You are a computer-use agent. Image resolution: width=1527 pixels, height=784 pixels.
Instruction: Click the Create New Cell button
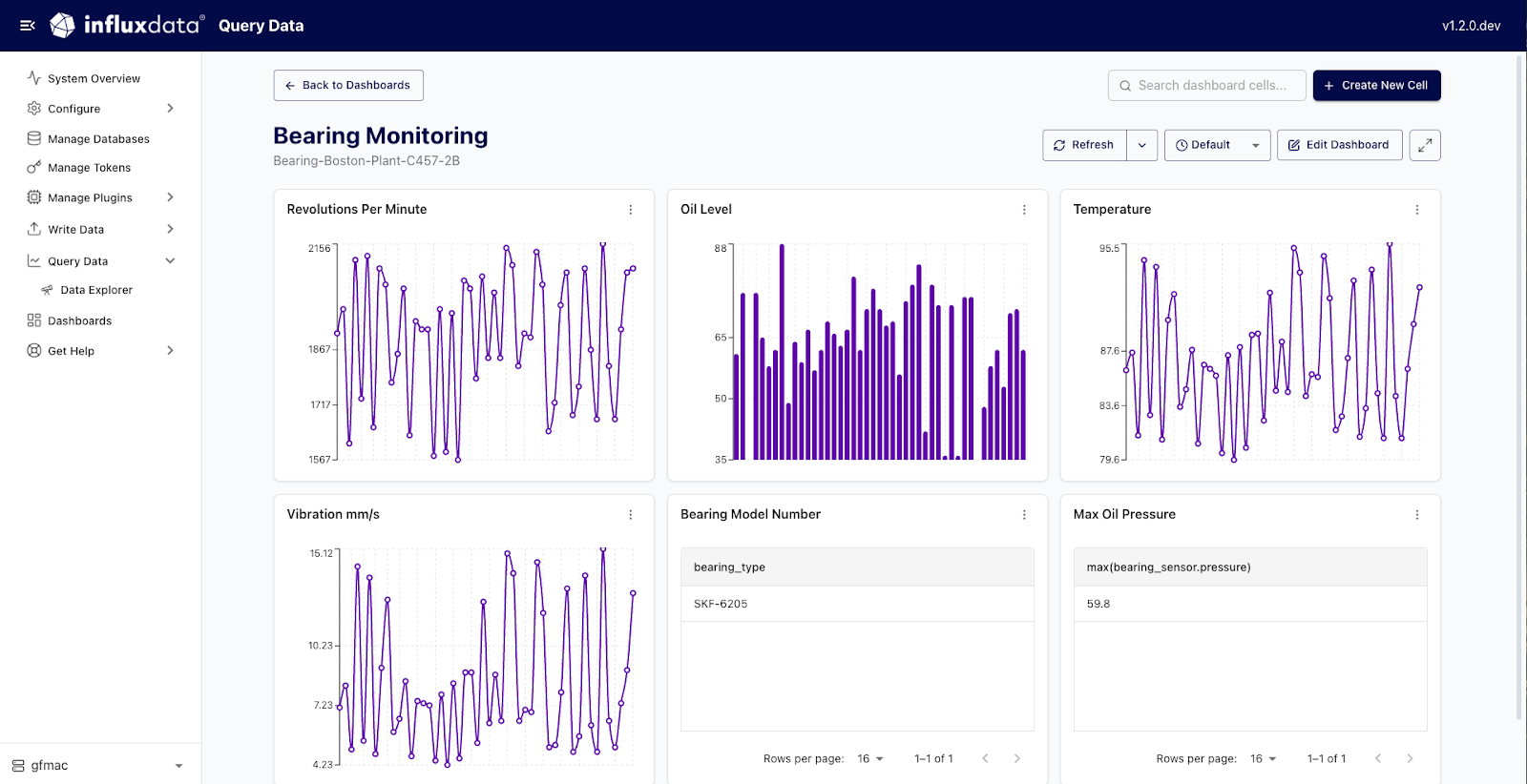(x=1376, y=86)
